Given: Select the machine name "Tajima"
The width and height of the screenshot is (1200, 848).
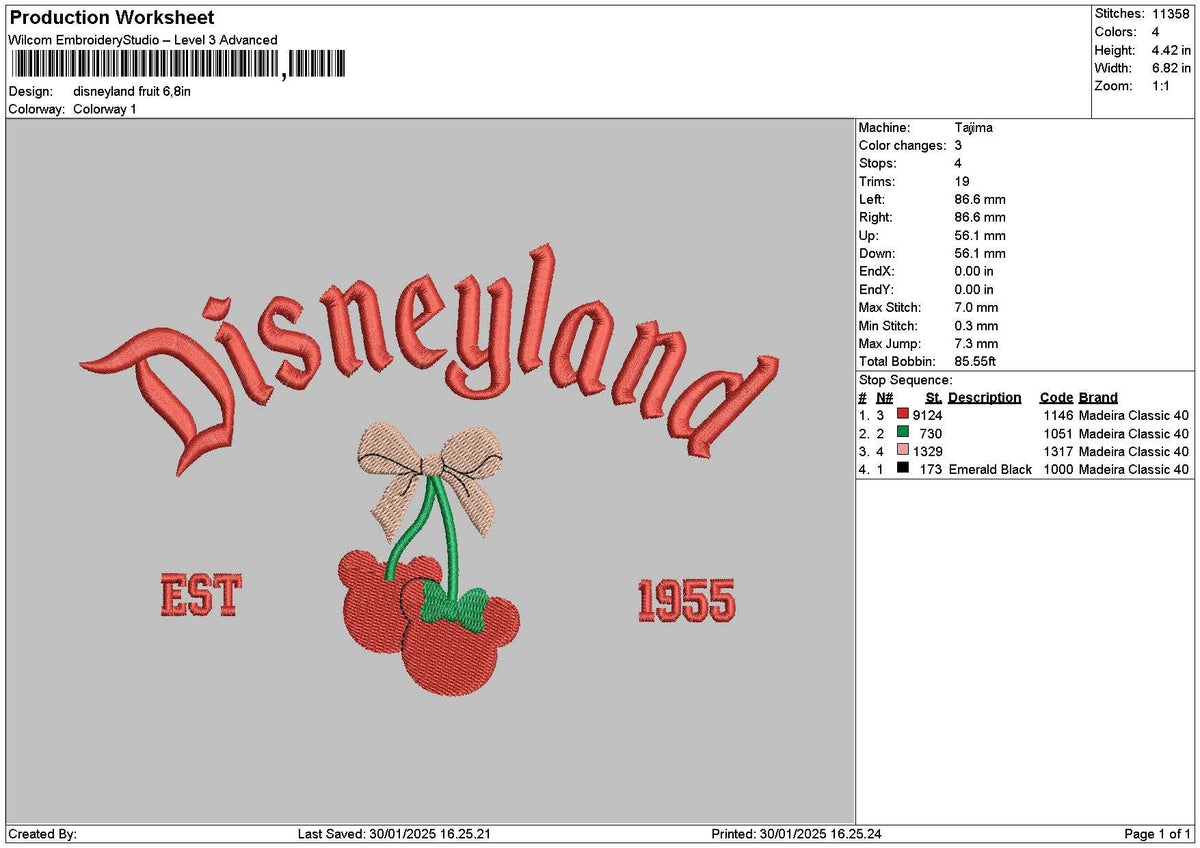Looking at the screenshot, I should [x=974, y=128].
